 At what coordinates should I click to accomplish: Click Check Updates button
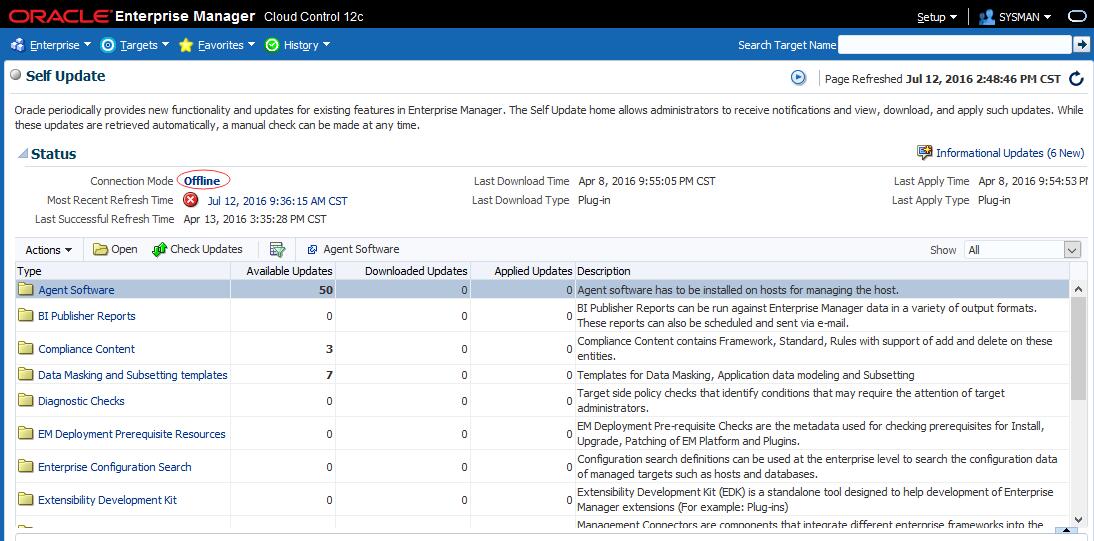coord(197,249)
